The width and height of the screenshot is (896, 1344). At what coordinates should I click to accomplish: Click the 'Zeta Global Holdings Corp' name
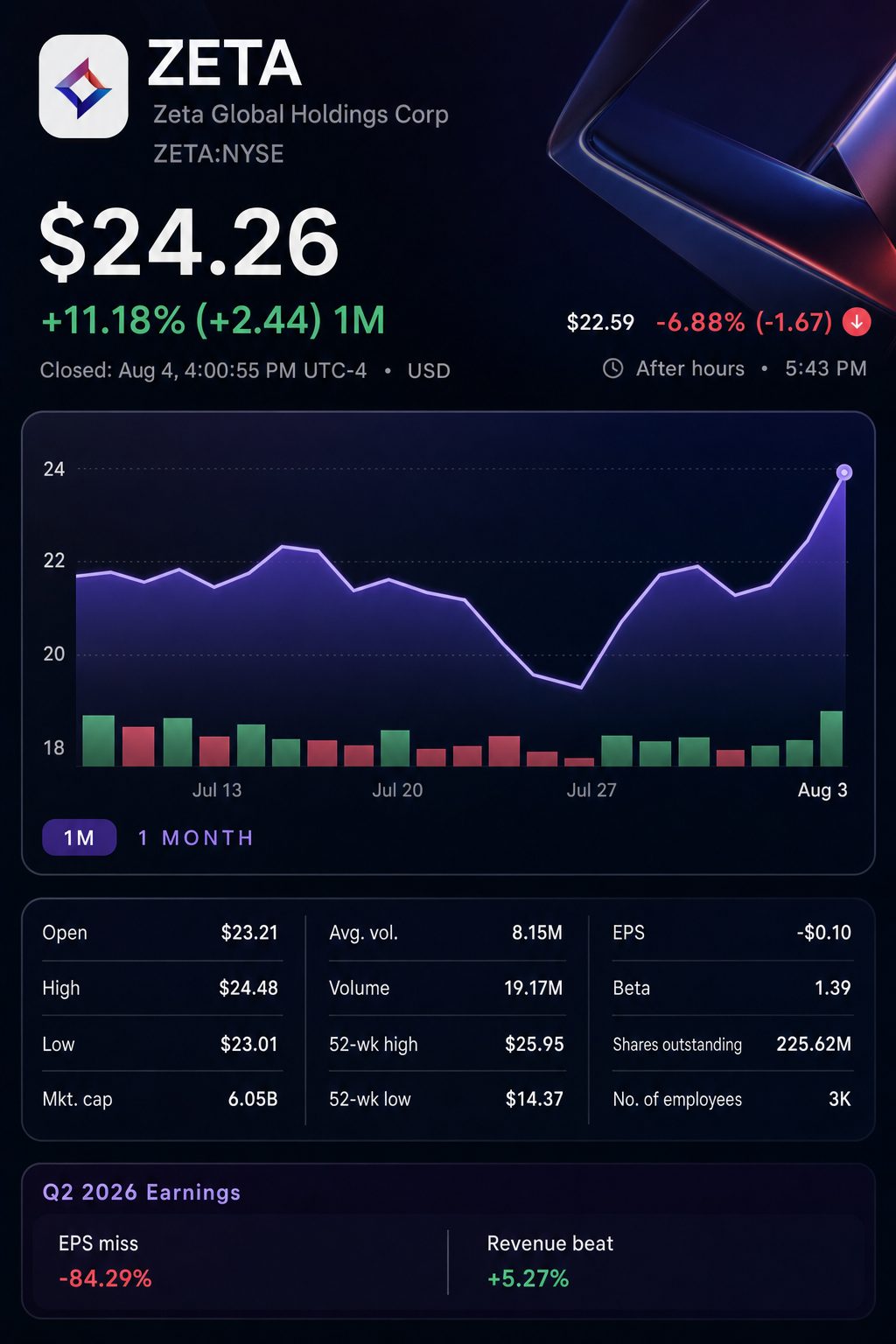coord(301,115)
